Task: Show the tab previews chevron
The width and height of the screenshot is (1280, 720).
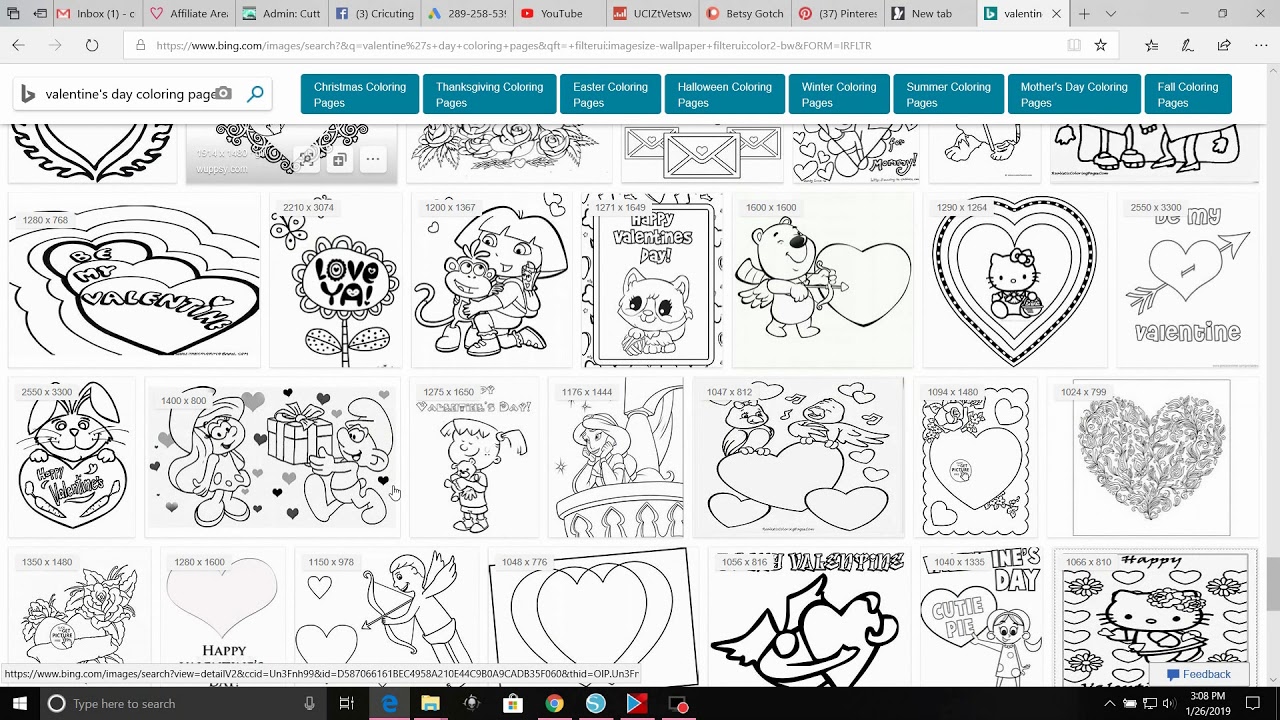Action: [1110, 14]
